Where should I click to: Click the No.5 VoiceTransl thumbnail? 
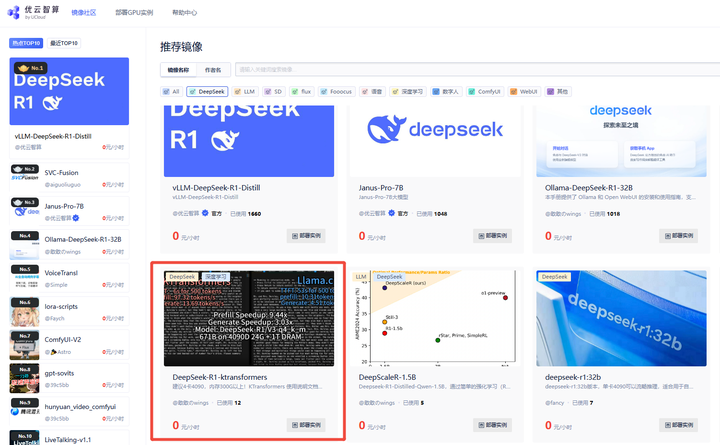(x=25, y=278)
